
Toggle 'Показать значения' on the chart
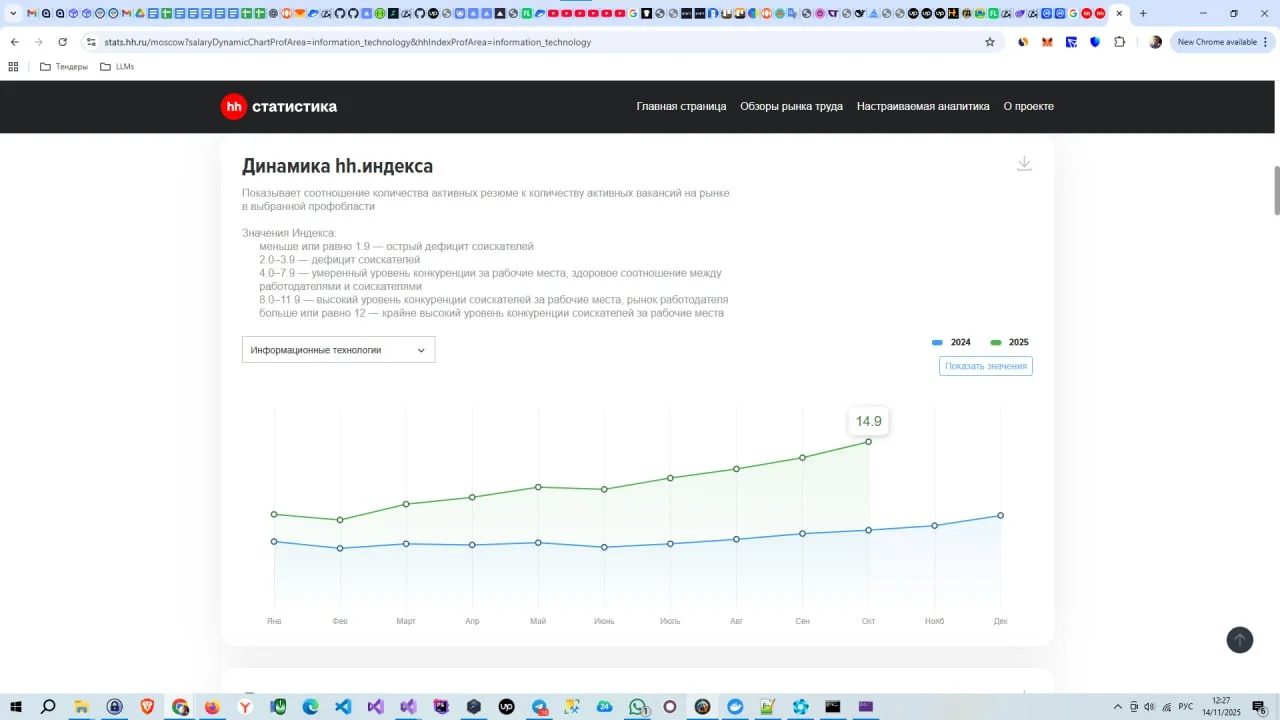click(985, 366)
